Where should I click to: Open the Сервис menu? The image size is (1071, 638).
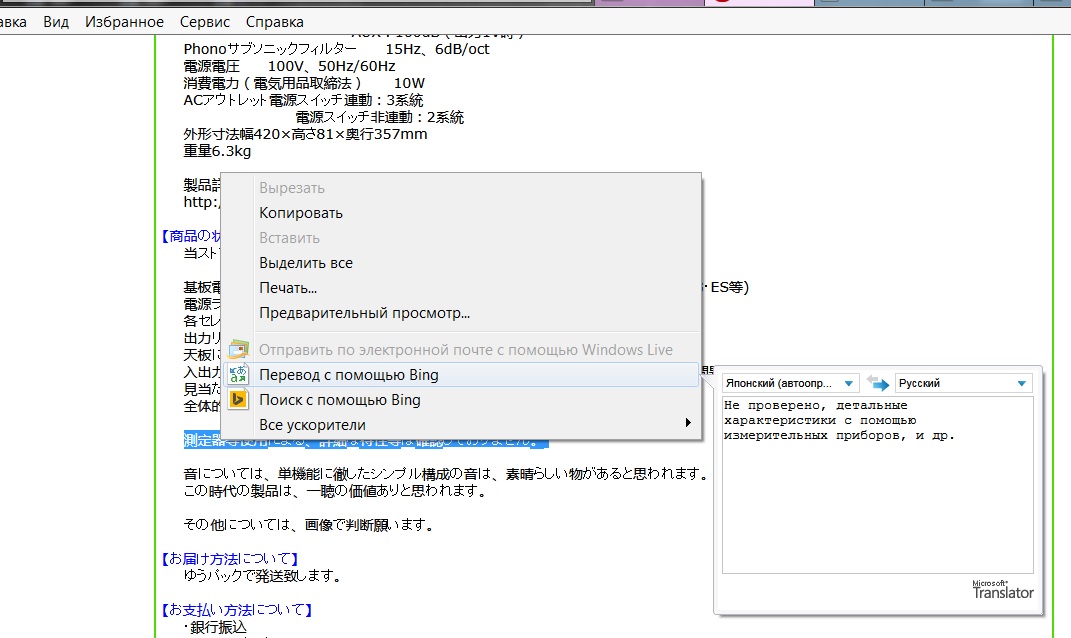(205, 22)
